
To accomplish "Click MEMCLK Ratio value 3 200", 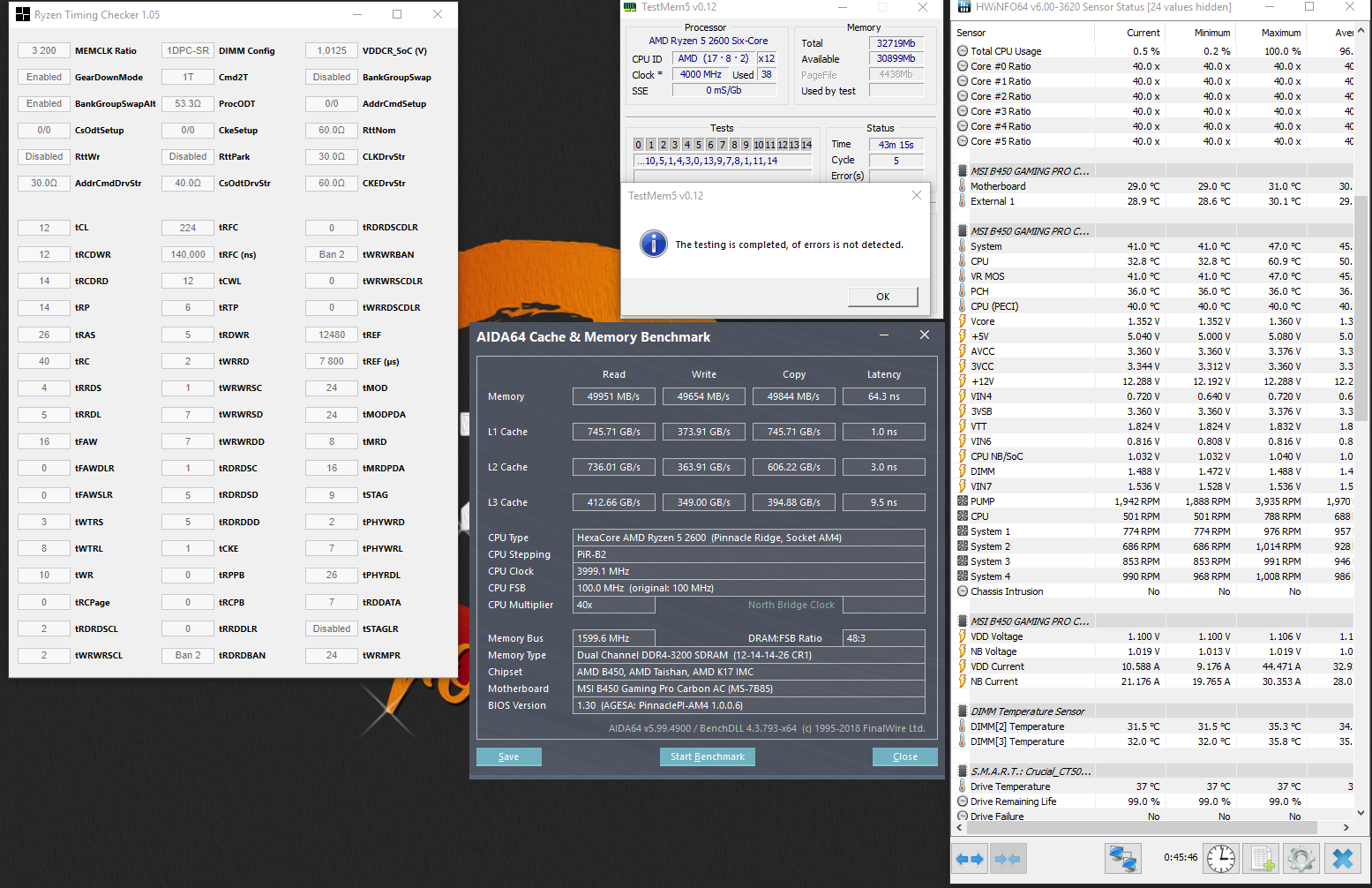I will click(x=44, y=50).
